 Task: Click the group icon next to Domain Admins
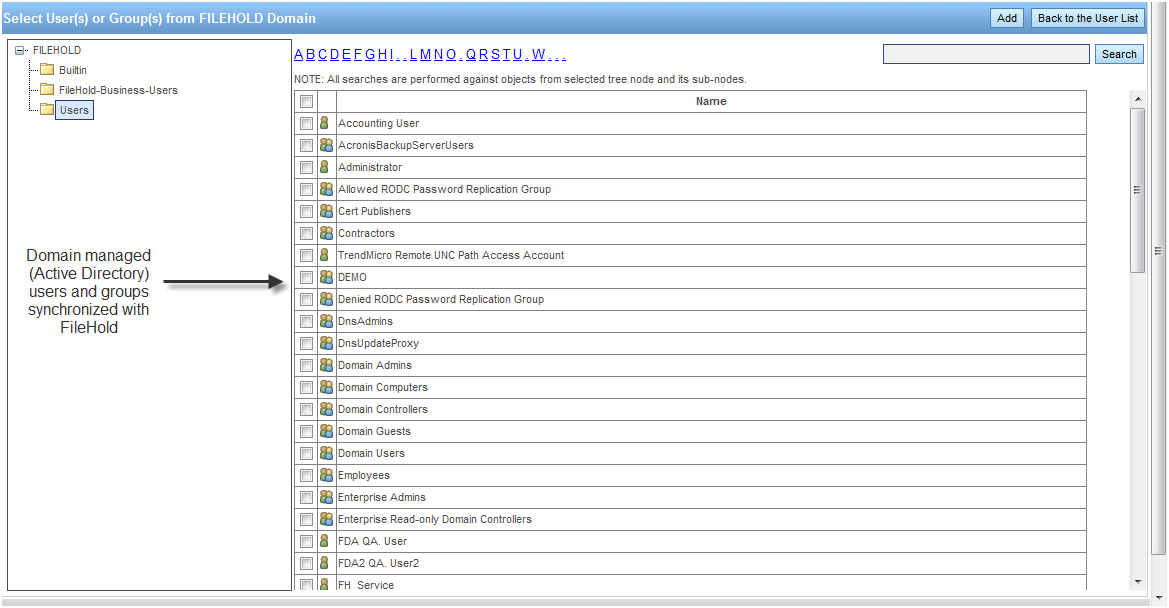(325, 365)
